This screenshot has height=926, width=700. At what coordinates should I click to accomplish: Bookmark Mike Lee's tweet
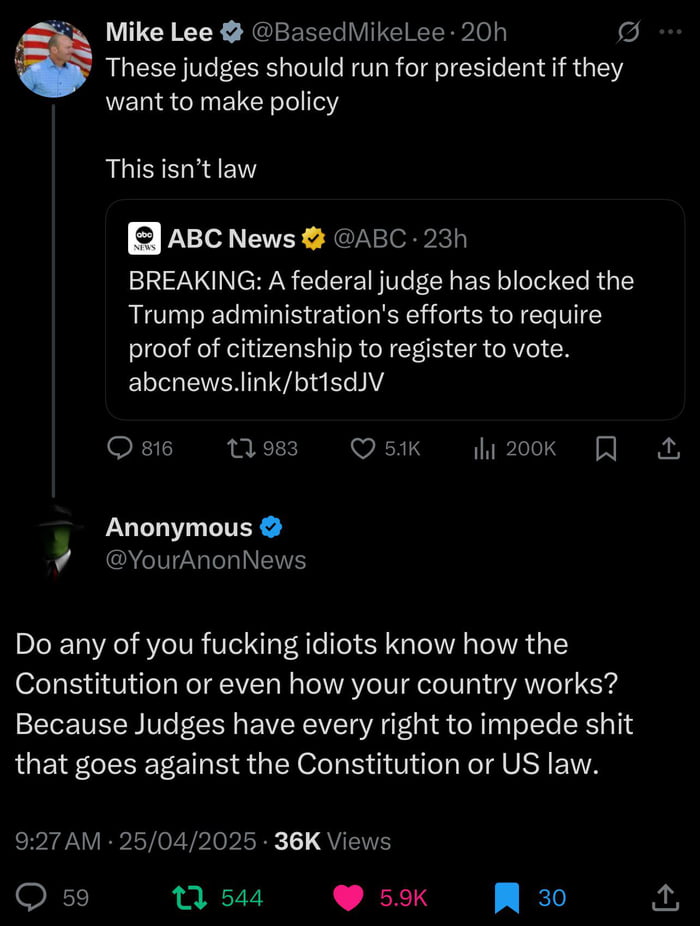(606, 448)
